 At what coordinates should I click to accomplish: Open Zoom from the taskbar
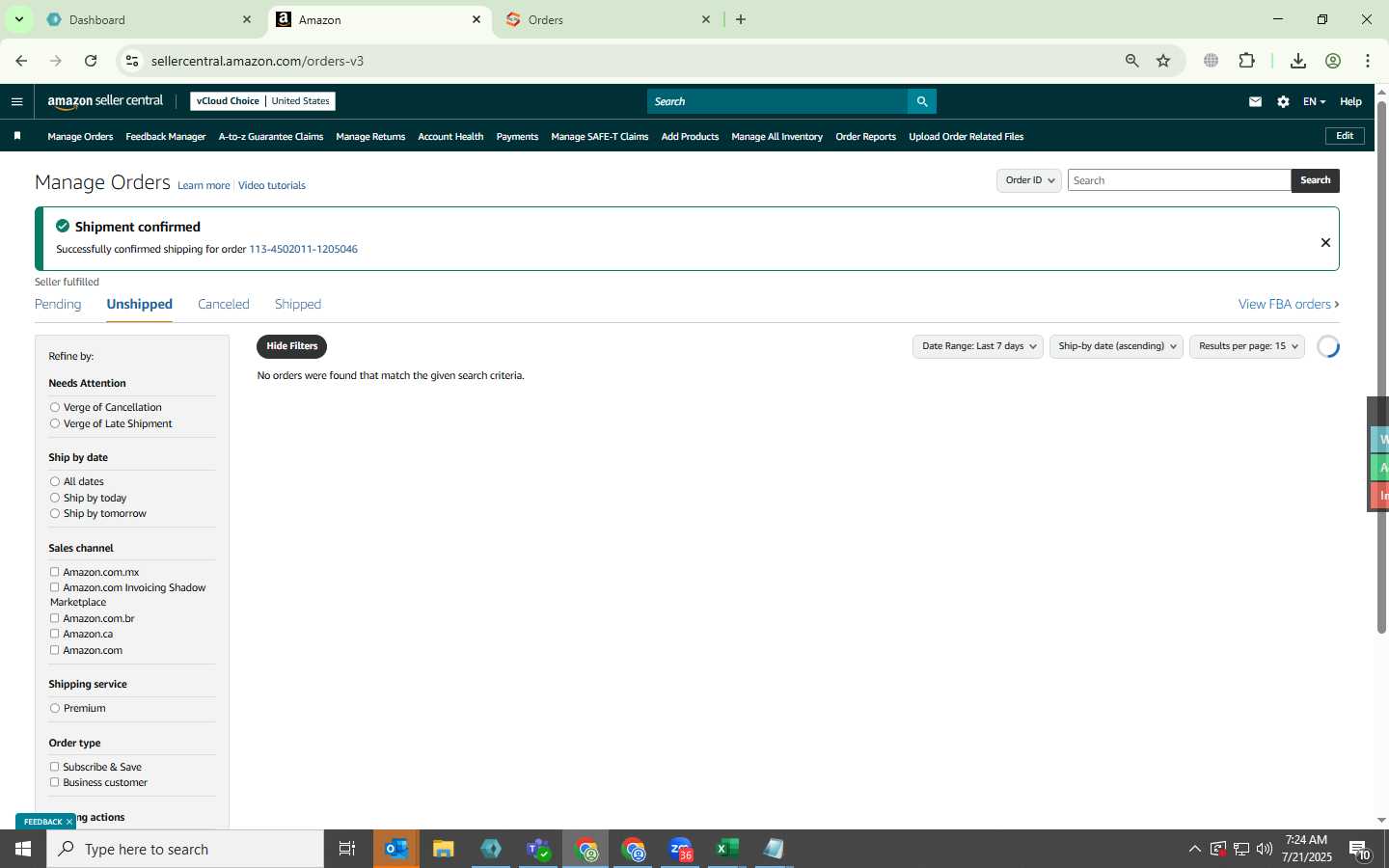680,849
